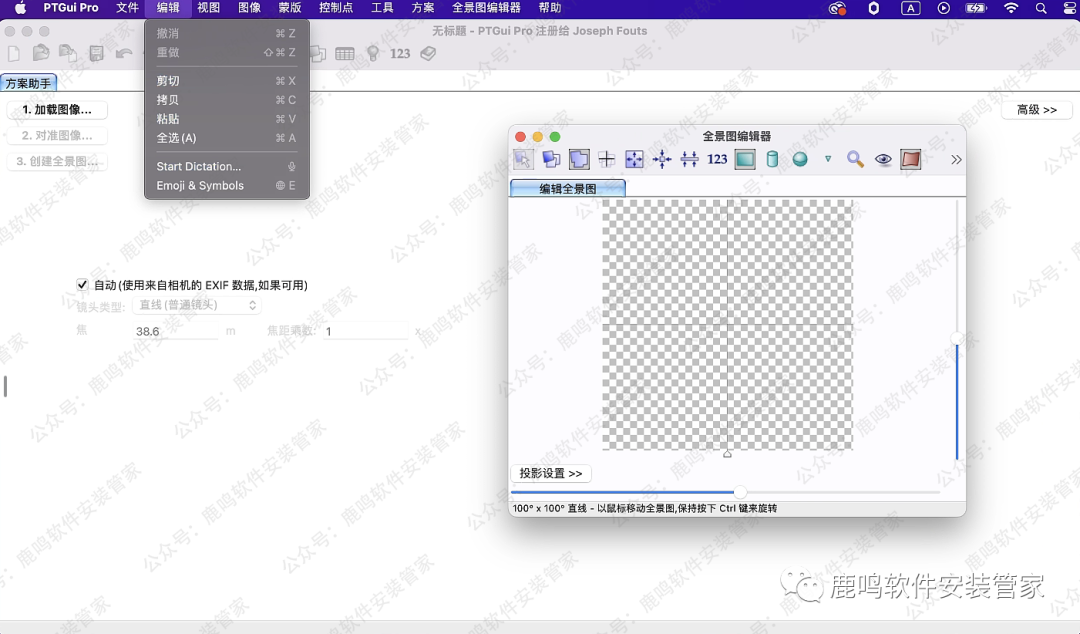
Task: Select the numeric control points (123) tool
Action: 715,159
